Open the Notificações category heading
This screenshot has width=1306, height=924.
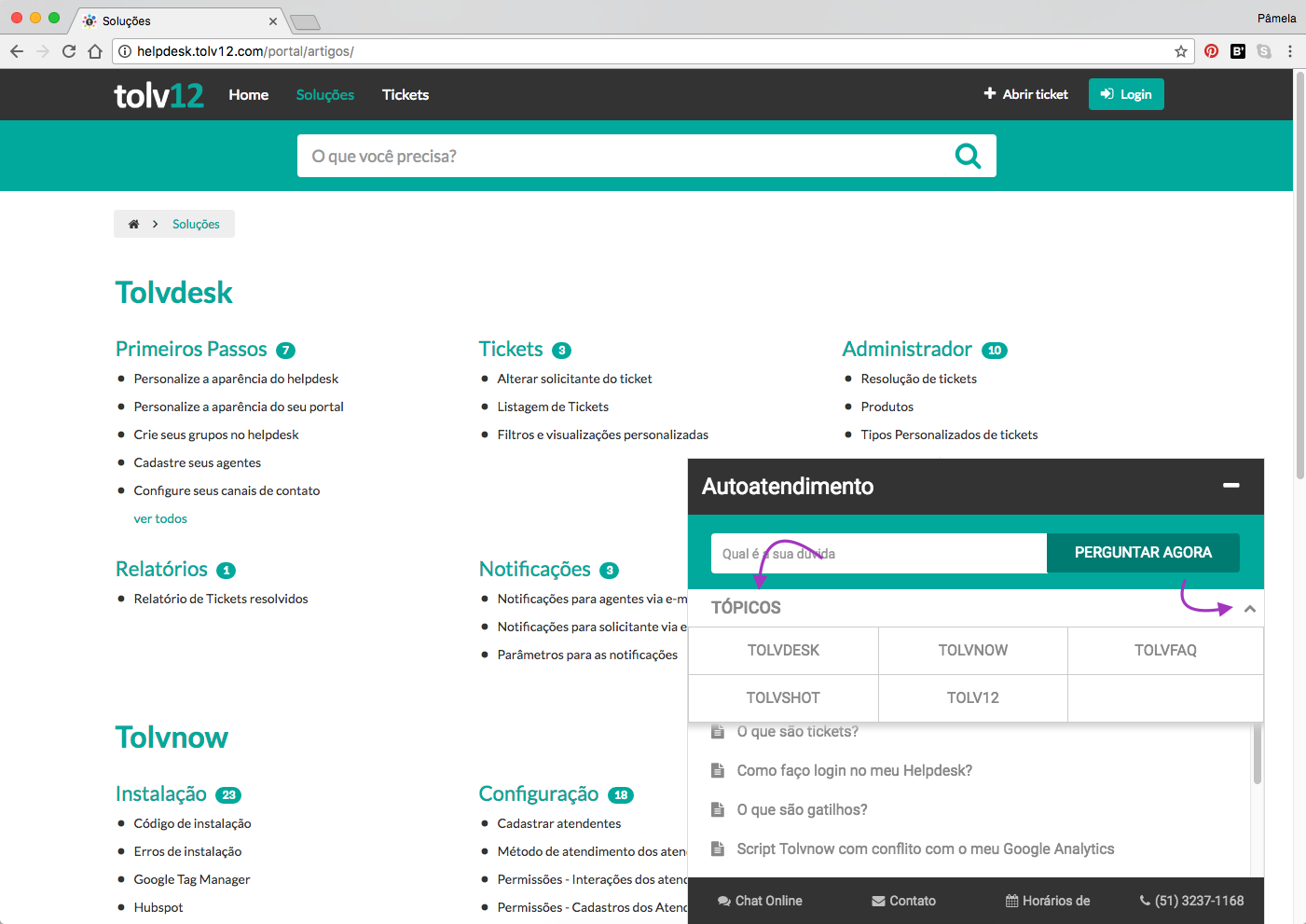click(x=535, y=570)
